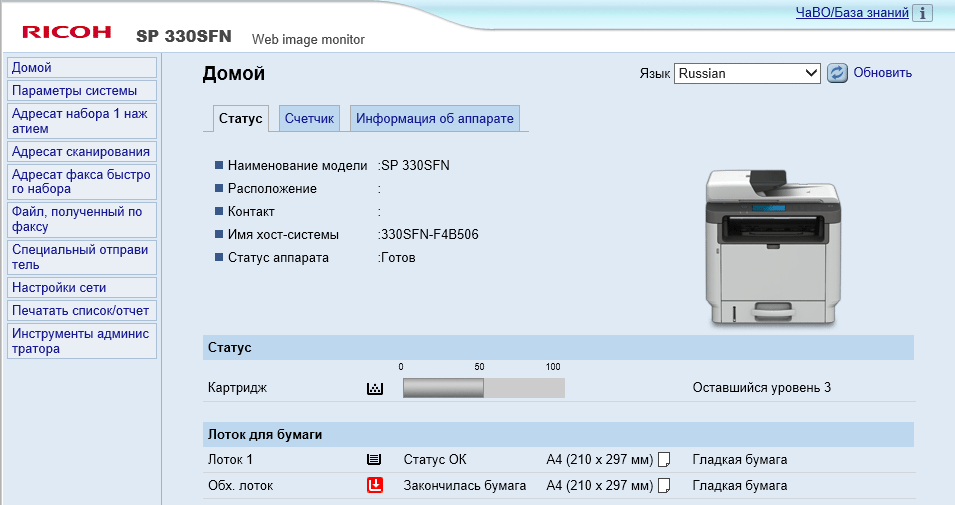Click the Гладкая бумага text in Лоток 1 row
Screen dimensions: 955x505
point(739,459)
